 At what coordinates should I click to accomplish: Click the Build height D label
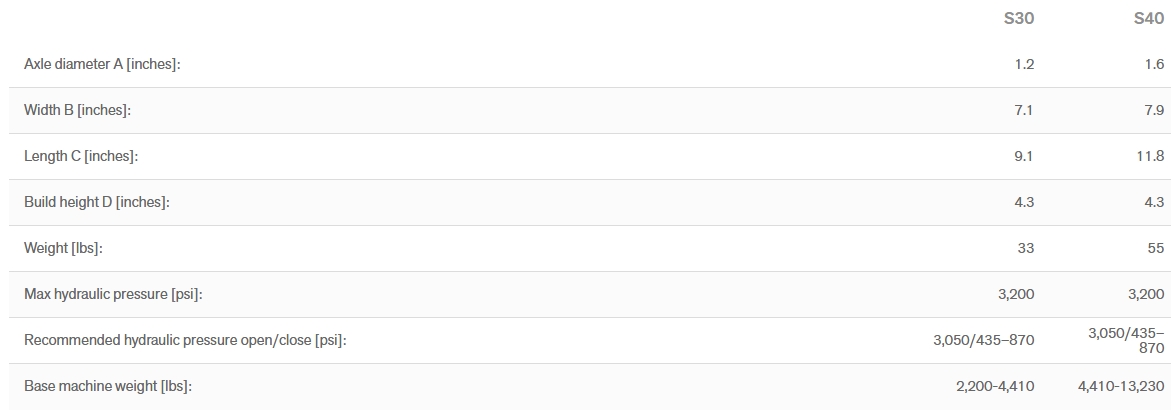[96, 202]
